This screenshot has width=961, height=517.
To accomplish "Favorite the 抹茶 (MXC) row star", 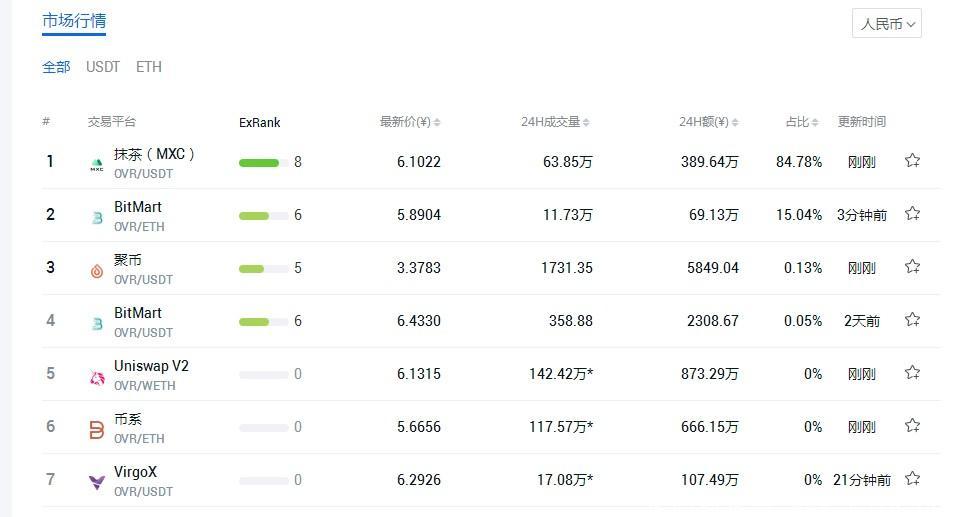I will pos(912,160).
